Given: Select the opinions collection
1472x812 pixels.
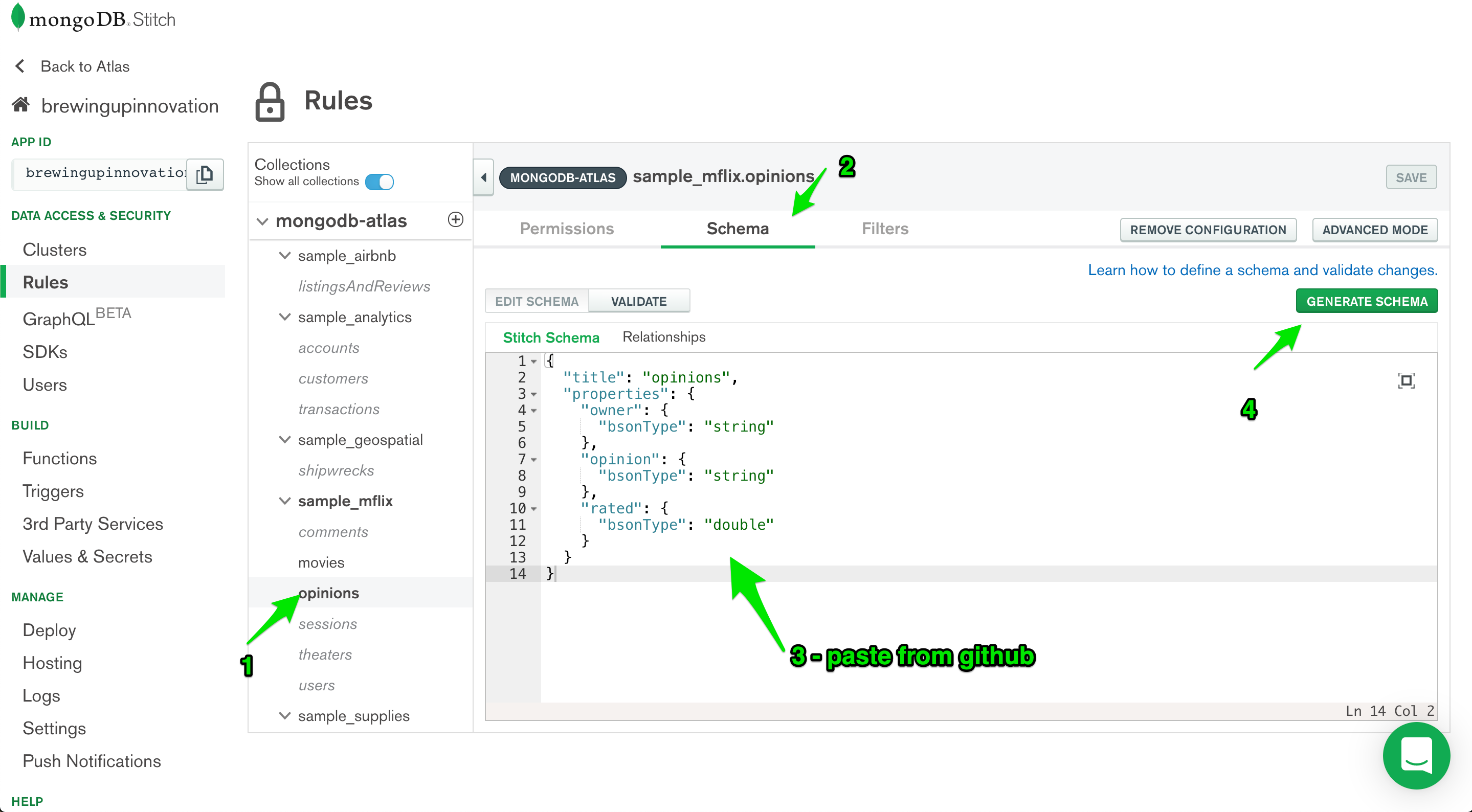Looking at the screenshot, I should coord(328,593).
